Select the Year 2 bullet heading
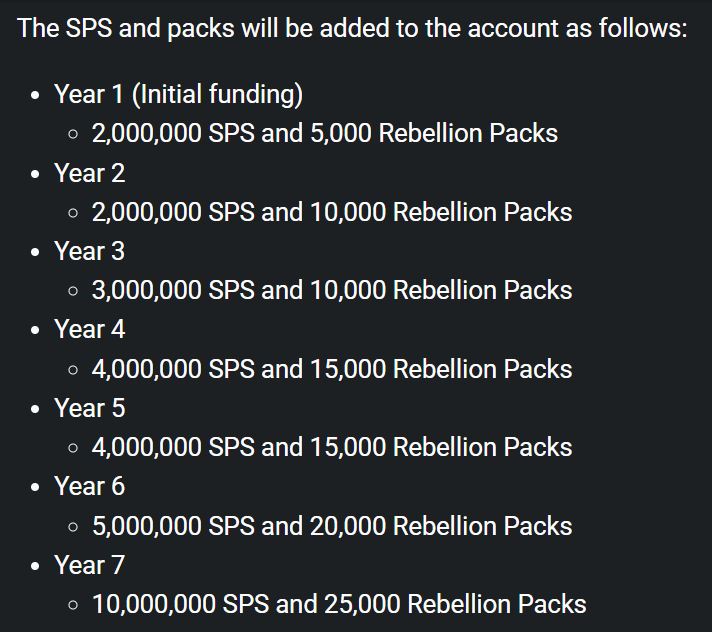This screenshot has height=632, width=712. (x=89, y=173)
